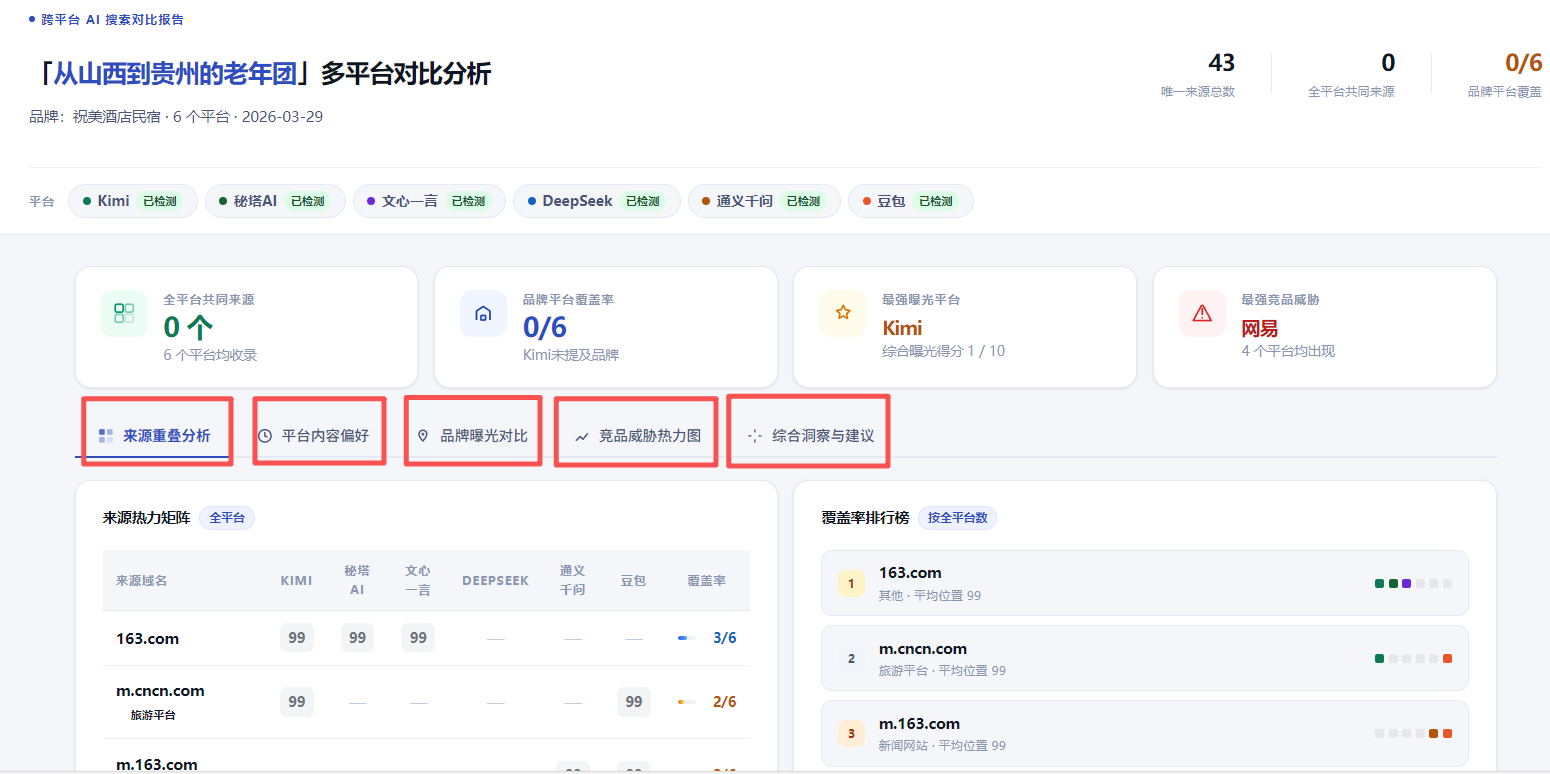Click the star icon in 最强曝光平台 card

[842, 313]
